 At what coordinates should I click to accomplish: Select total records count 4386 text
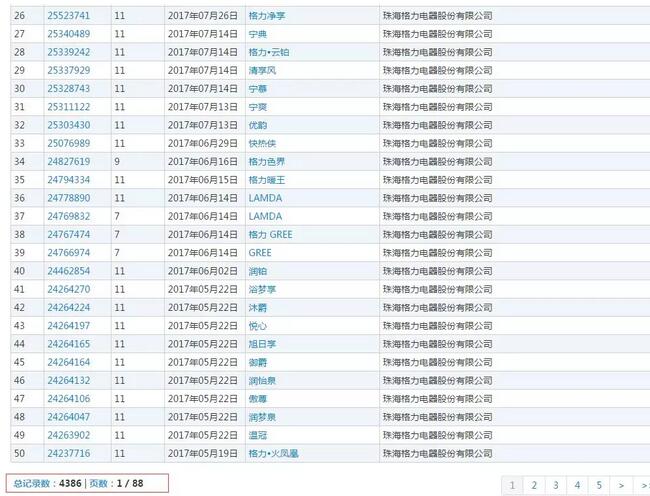pyautogui.click(x=70, y=483)
